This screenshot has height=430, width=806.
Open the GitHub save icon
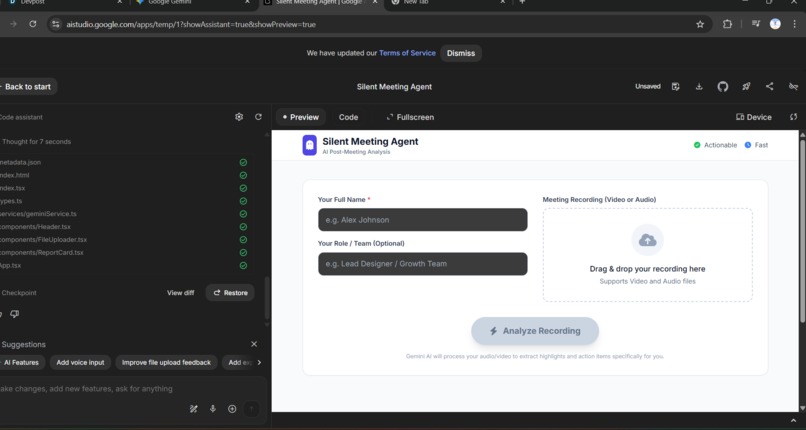[723, 87]
